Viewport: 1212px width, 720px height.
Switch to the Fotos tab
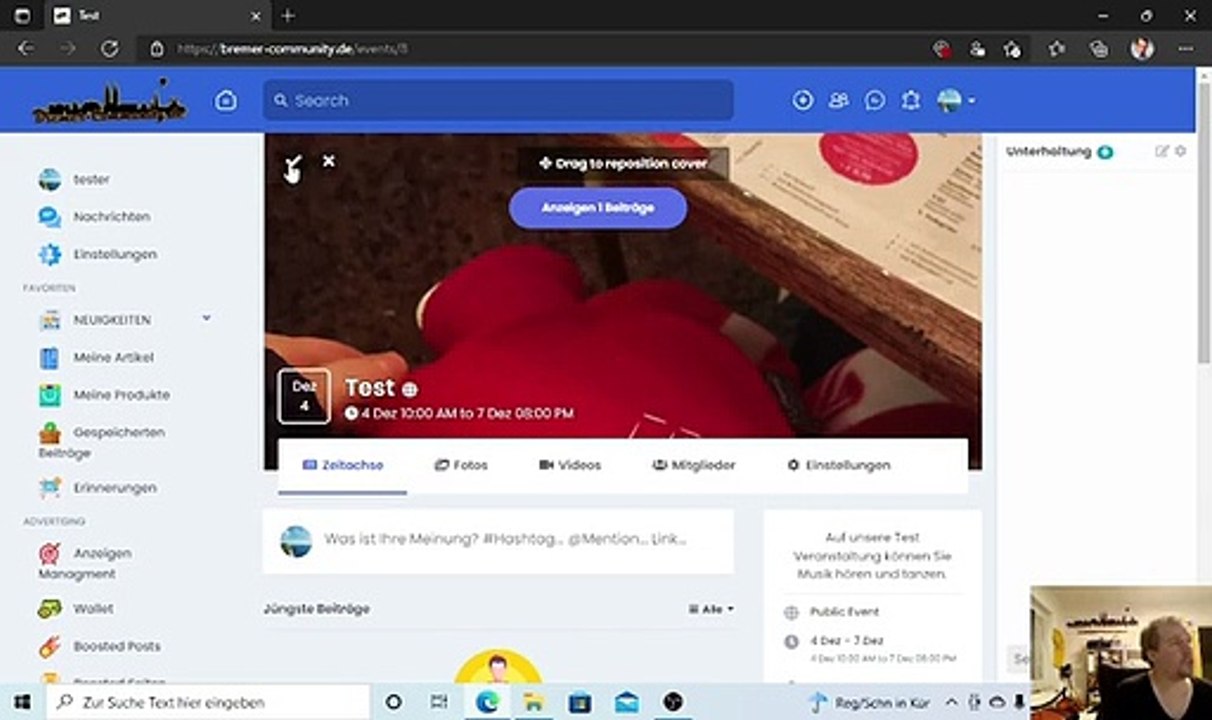(461, 465)
